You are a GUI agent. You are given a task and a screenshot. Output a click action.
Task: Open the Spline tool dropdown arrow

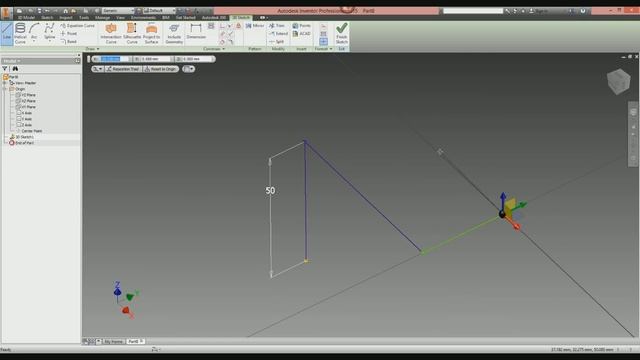point(49,42)
